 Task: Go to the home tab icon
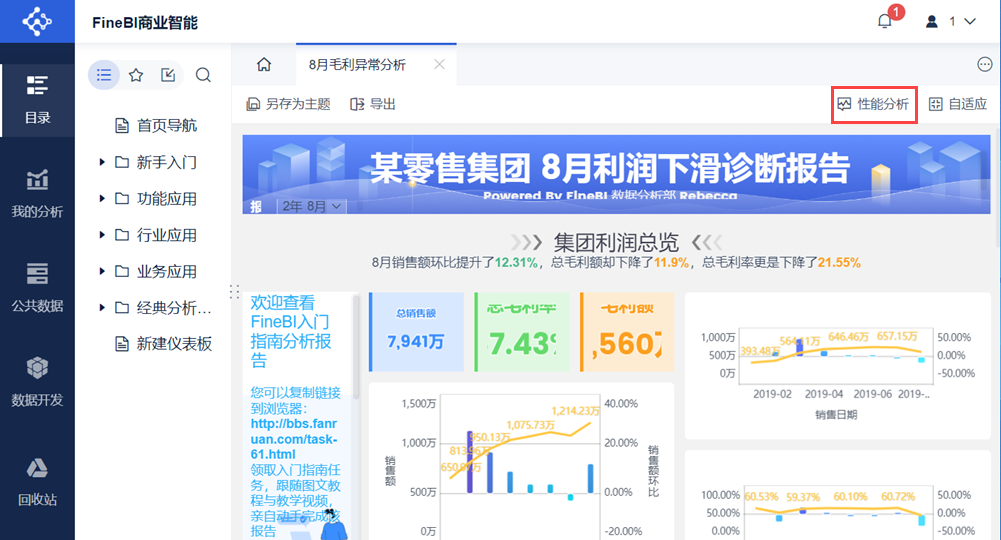(x=264, y=64)
